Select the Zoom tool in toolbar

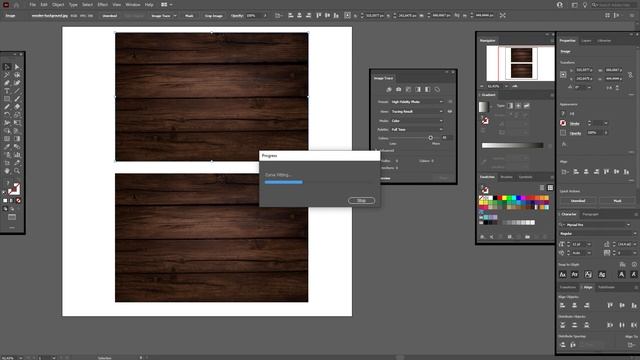(17, 171)
